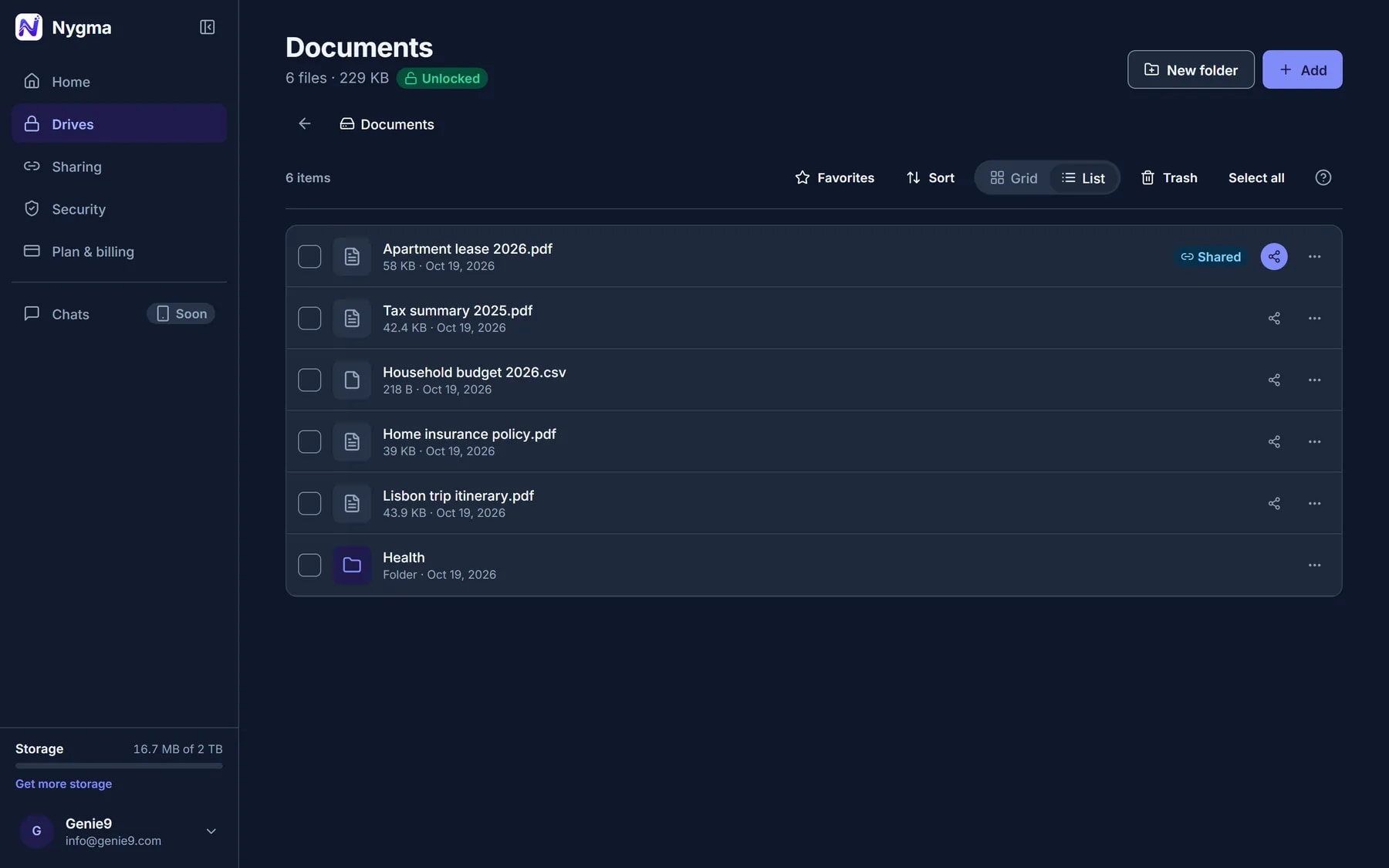
Task: Click the Home insurance policy file icon
Action: [352, 441]
